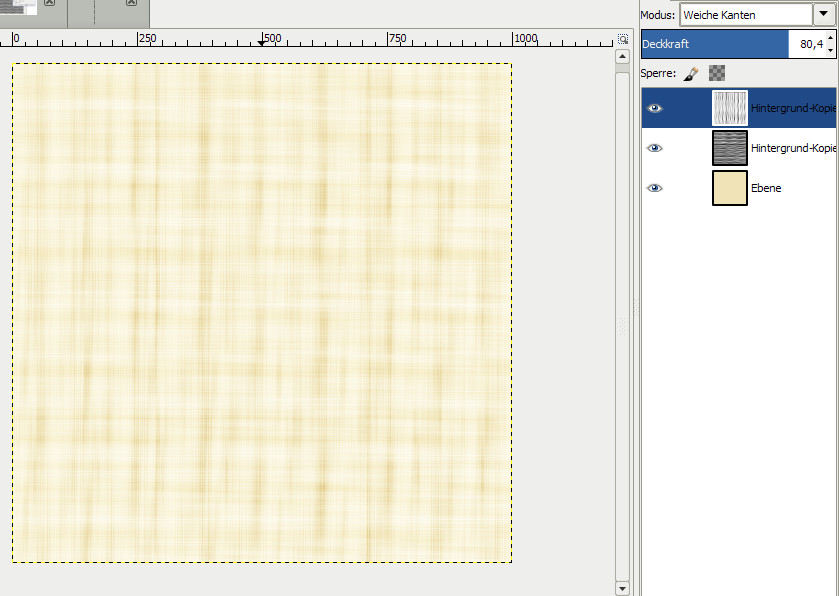Screen dimensions: 839x596
Task: Toggle the lock alpha channel checkerboard icon
Action: [x=716, y=73]
